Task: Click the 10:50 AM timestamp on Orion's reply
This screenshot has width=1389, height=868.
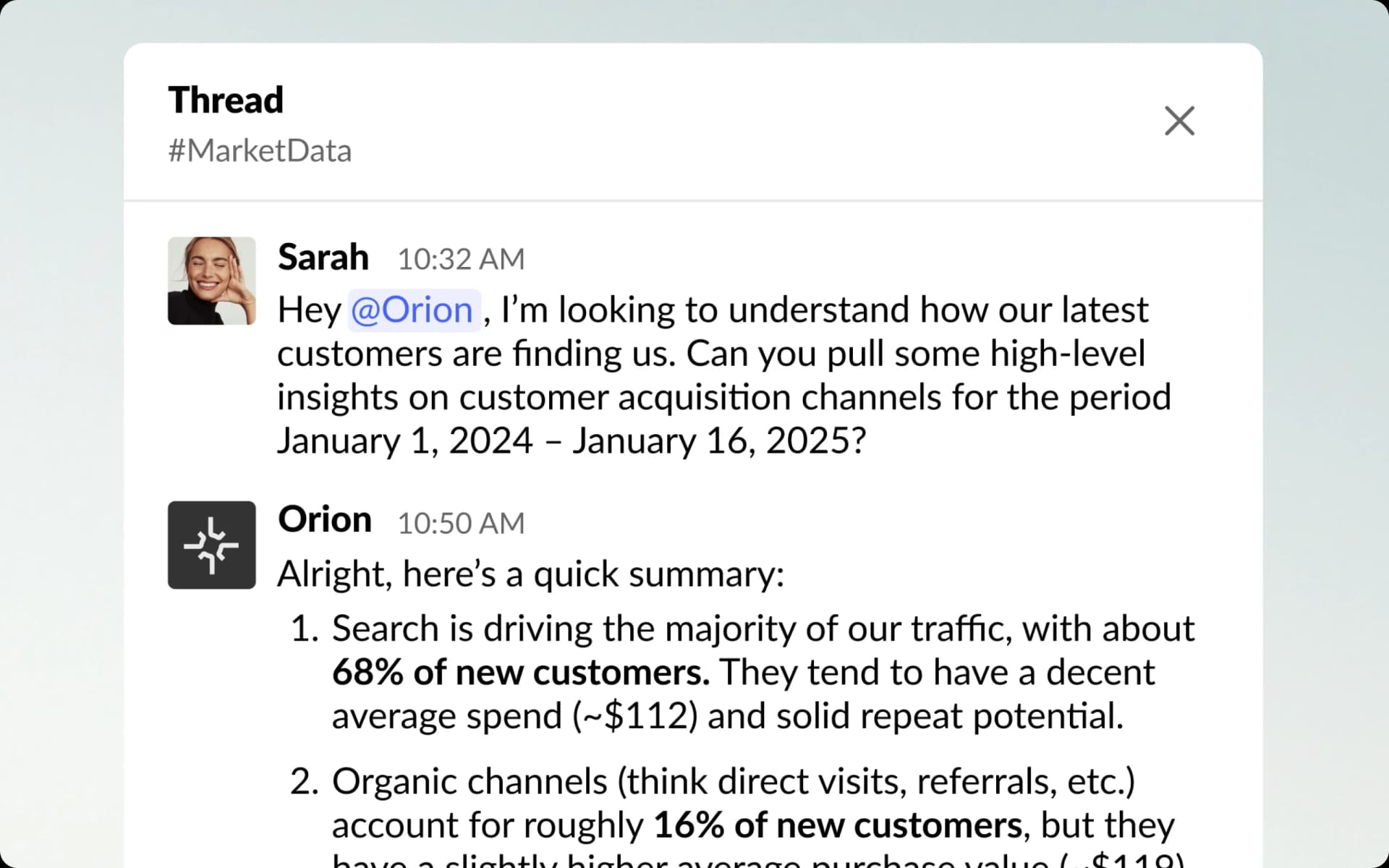Action: (x=461, y=522)
